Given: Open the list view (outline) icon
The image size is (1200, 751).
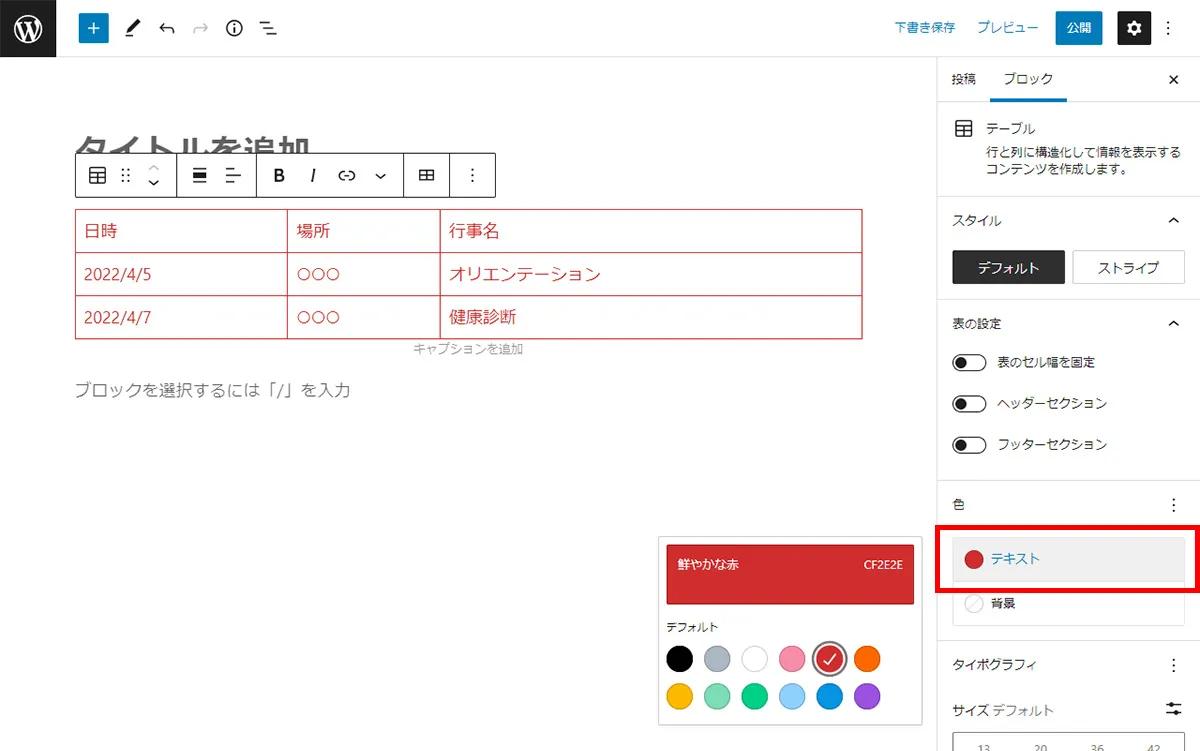Looking at the screenshot, I should 268,28.
